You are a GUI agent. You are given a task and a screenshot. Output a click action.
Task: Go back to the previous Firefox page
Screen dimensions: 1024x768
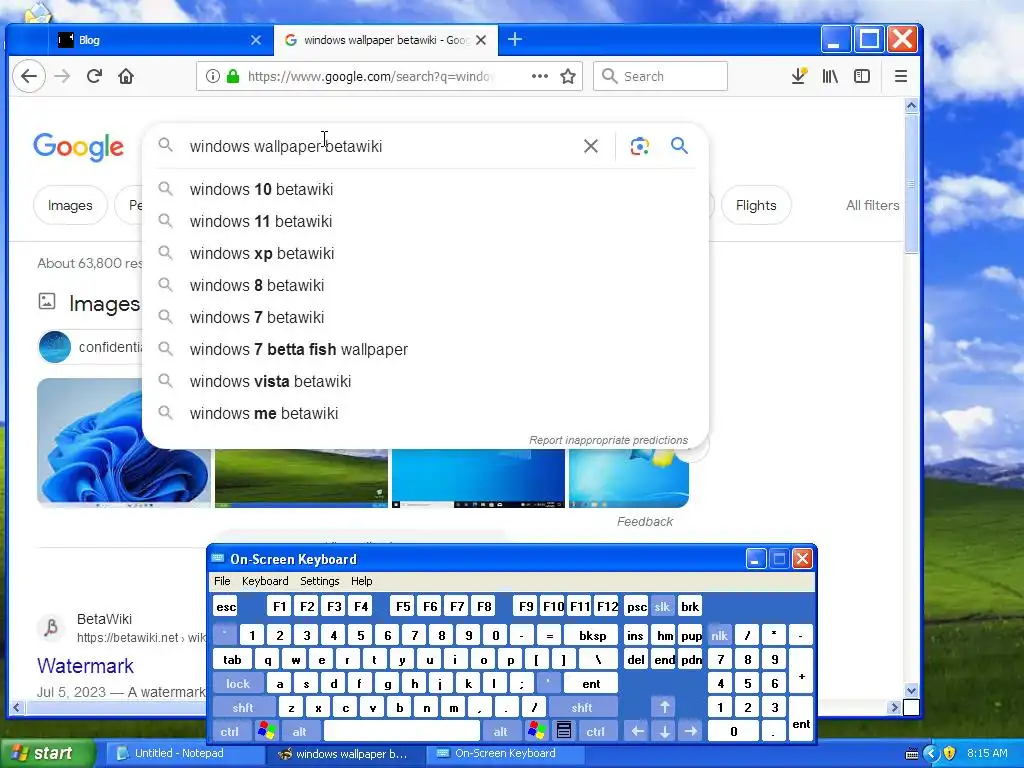[x=29, y=76]
